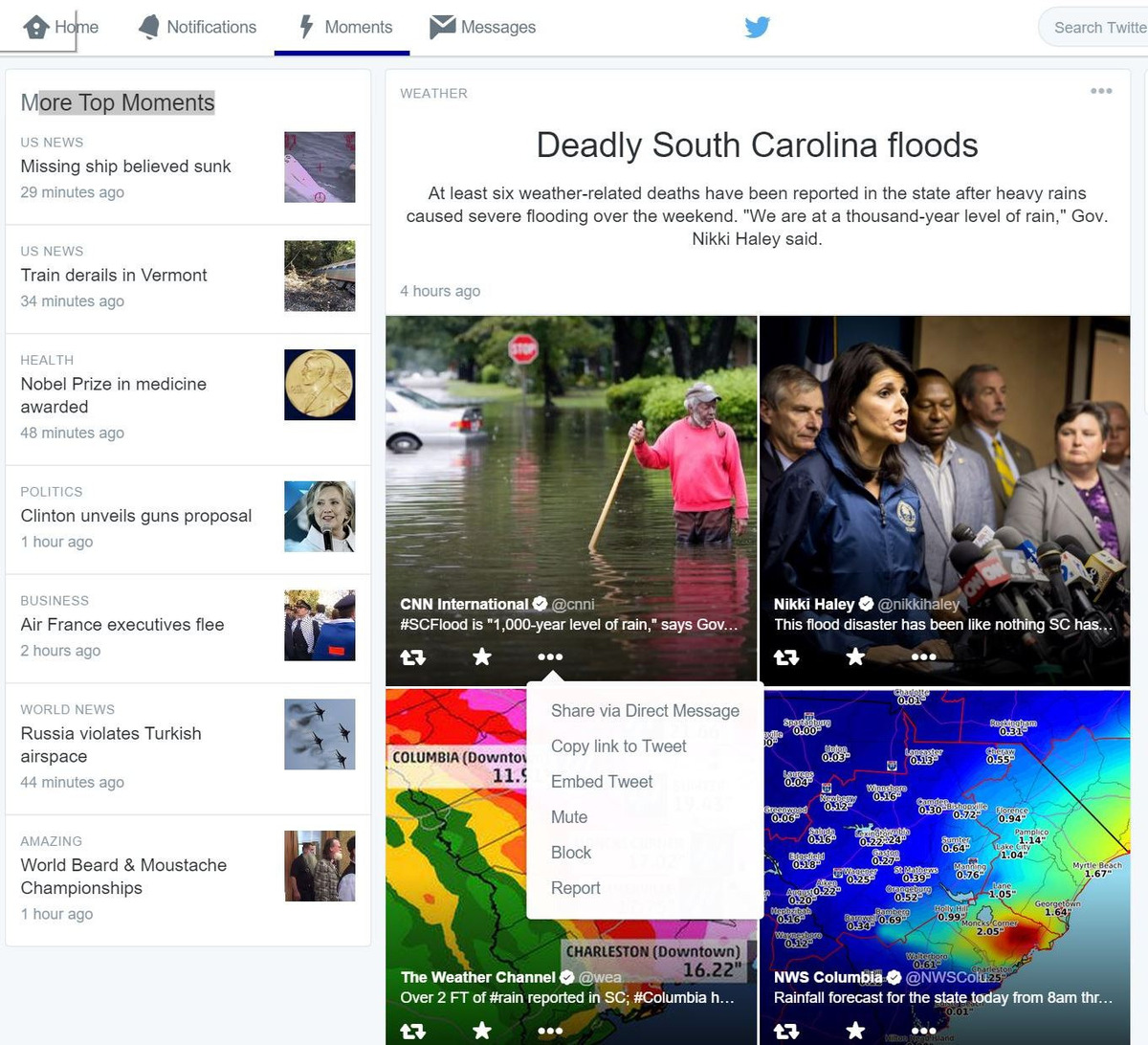Retweet the NWS Columbia tweet

point(786,1031)
